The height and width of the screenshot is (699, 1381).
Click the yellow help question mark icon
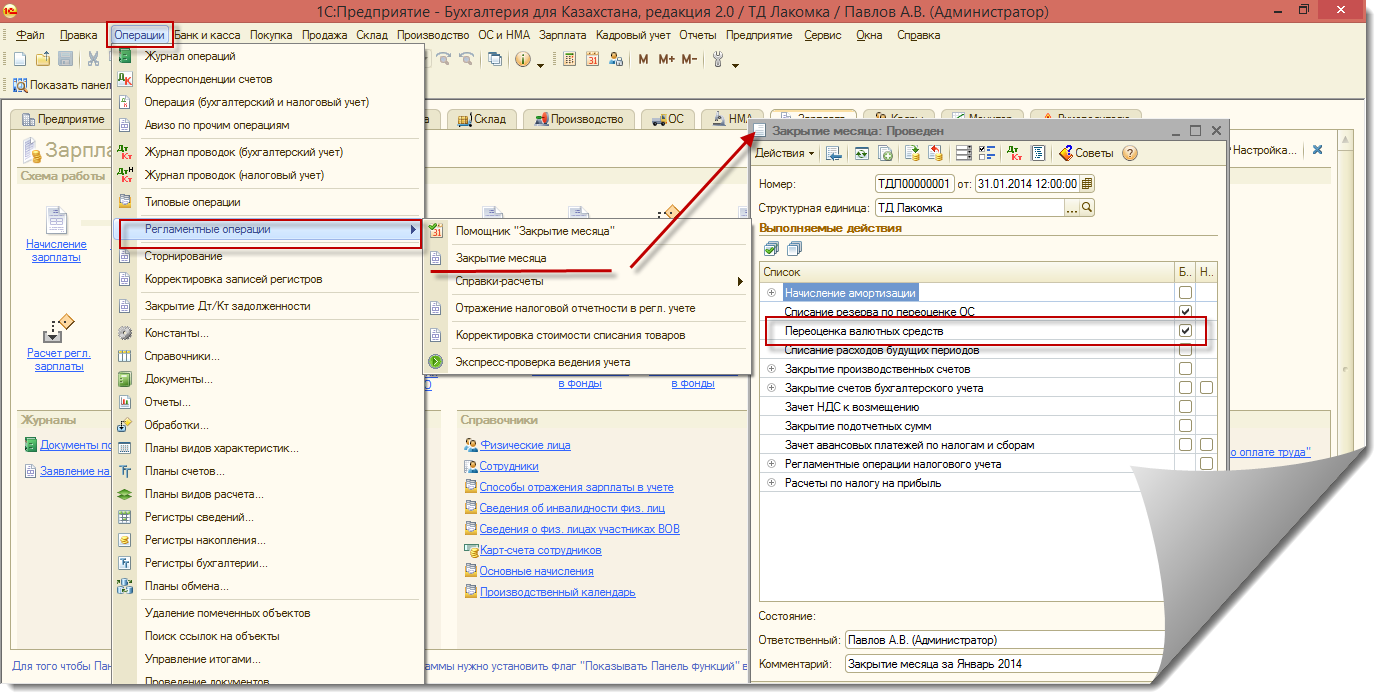pos(1130,153)
